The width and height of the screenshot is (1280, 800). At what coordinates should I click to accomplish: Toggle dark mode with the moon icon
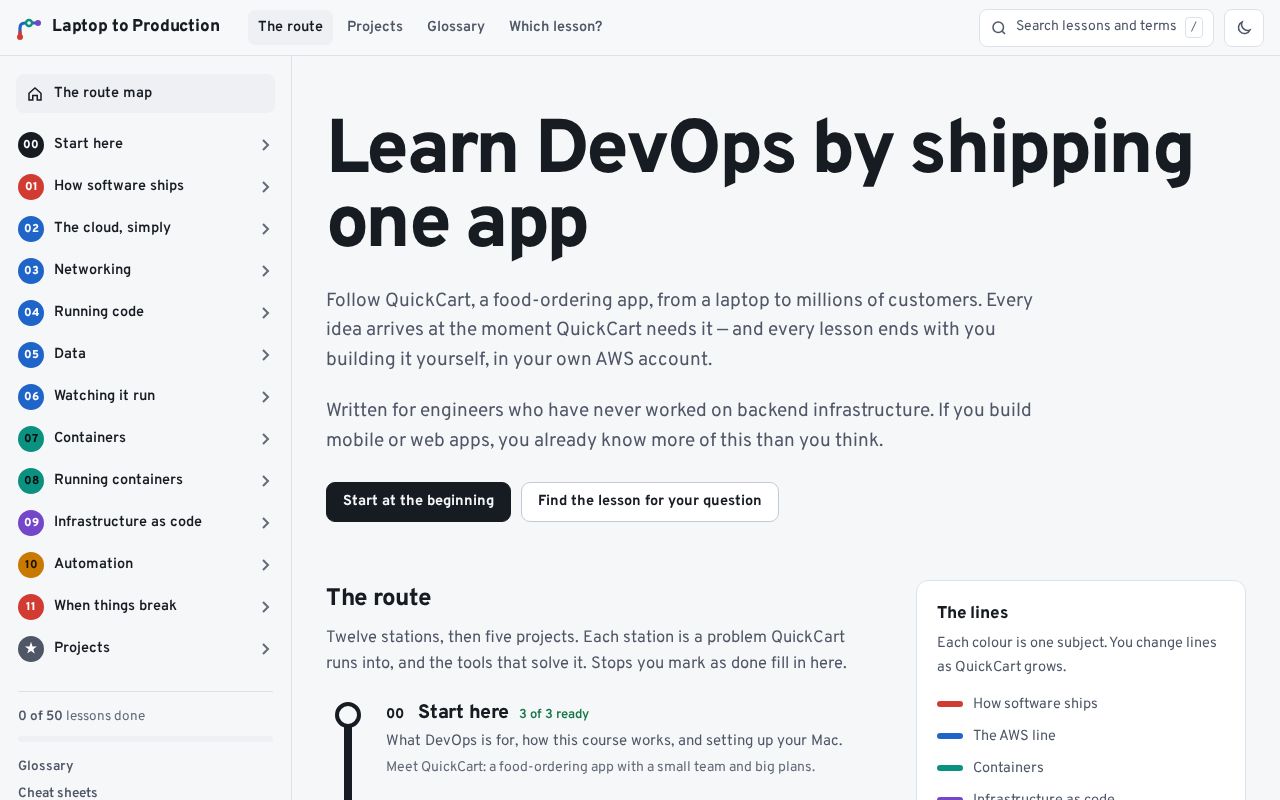(1244, 28)
